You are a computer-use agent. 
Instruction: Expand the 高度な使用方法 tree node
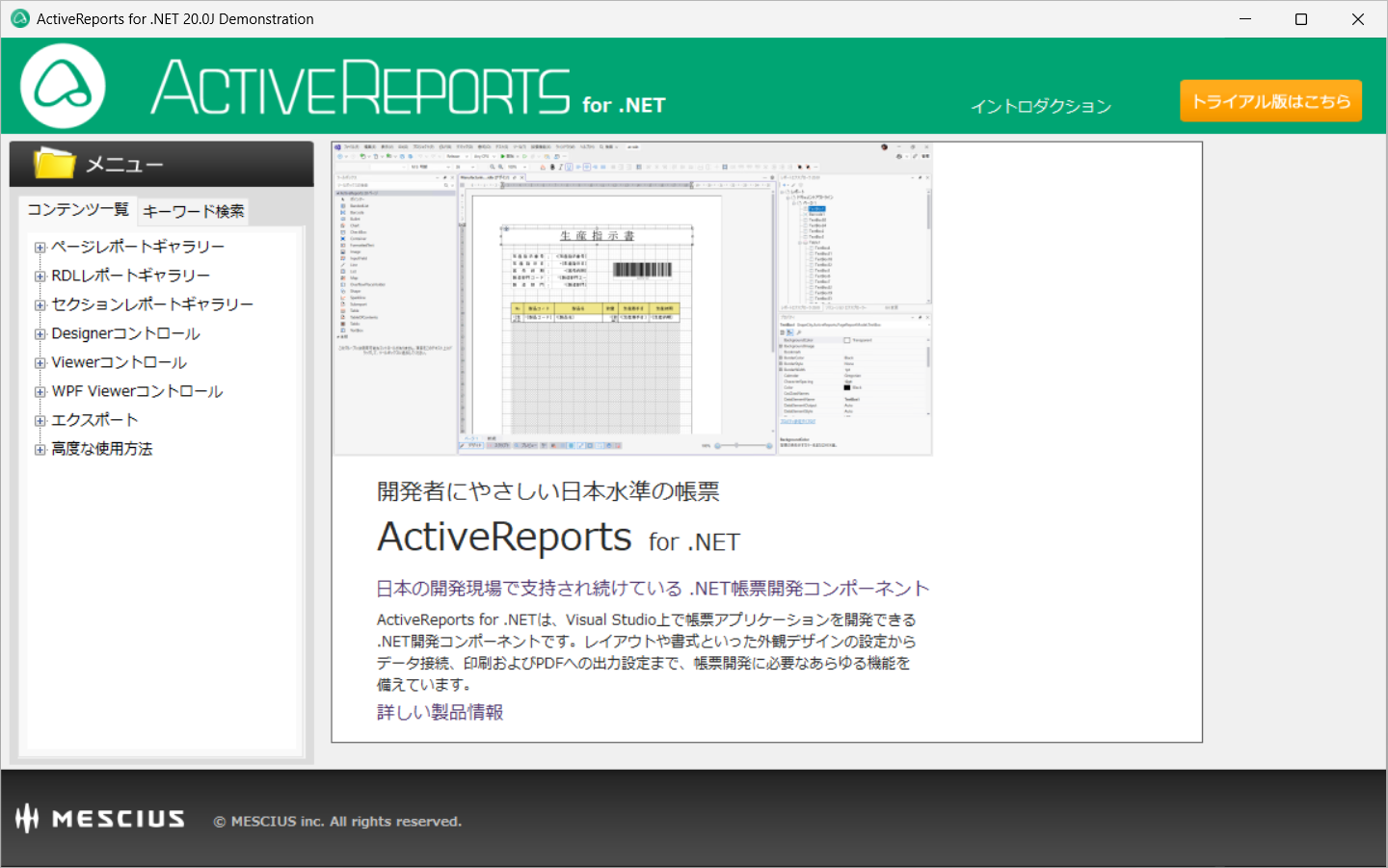coord(40,450)
